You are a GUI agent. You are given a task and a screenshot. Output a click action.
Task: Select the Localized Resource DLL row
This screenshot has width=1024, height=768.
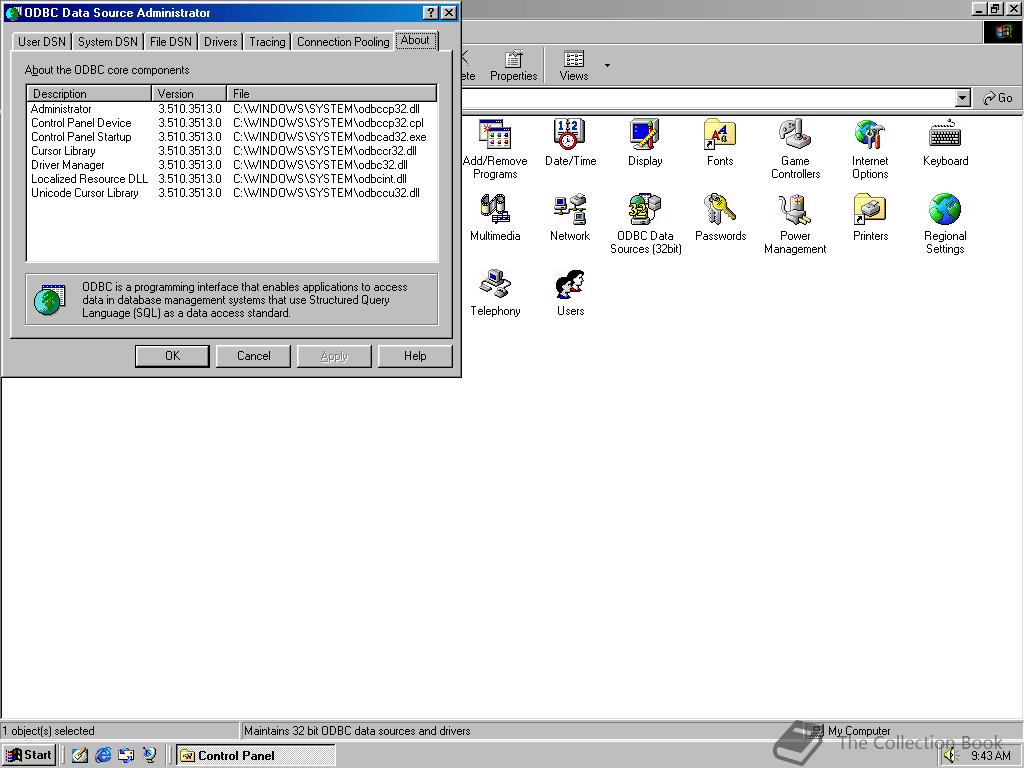(232, 179)
